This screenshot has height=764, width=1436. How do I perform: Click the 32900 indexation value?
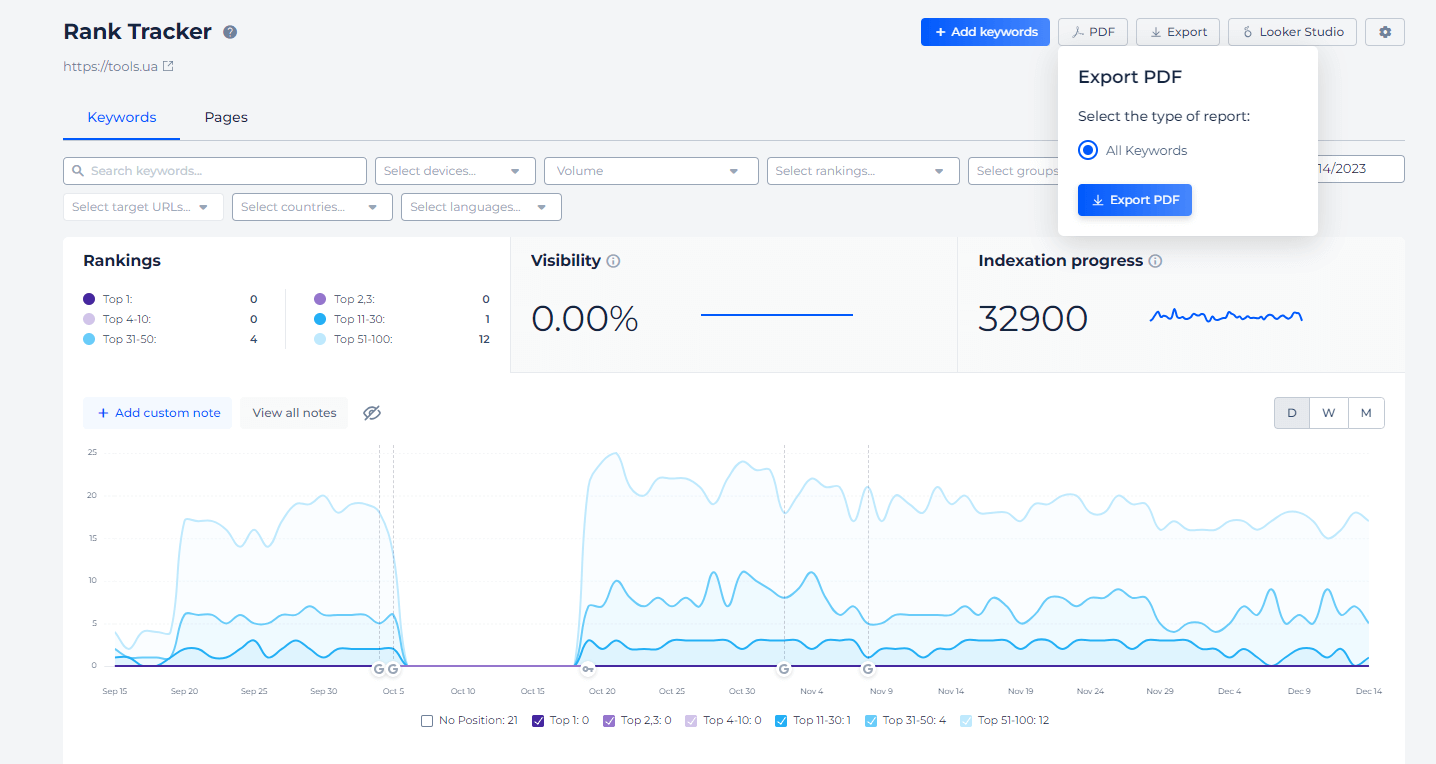(1033, 319)
